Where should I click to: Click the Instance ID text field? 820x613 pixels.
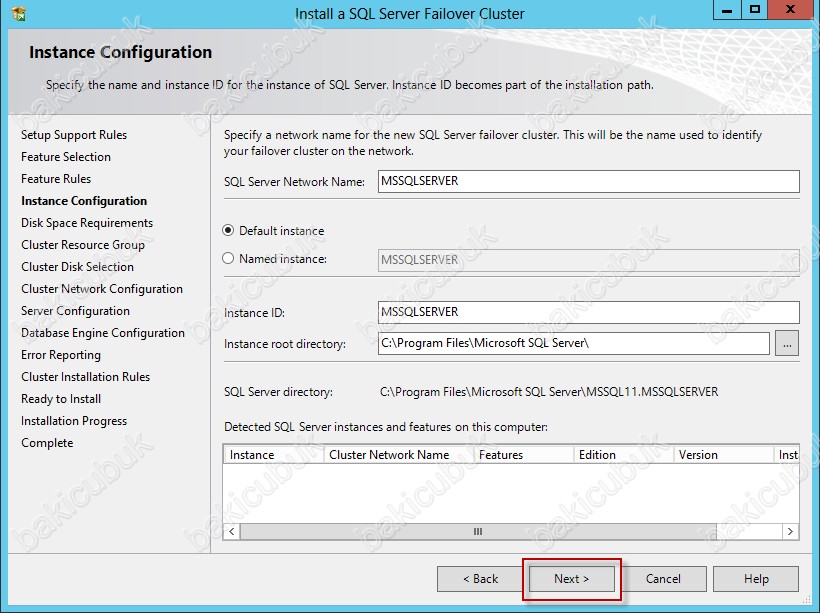point(588,312)
